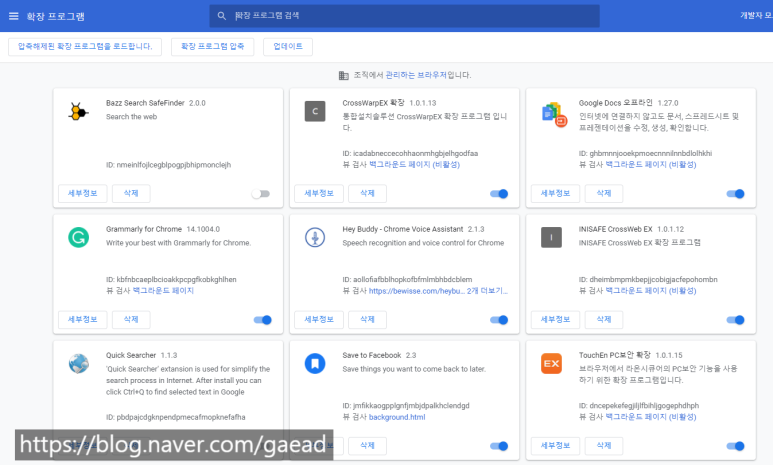The width and height of the screenshot is (773, 465).
Task: Open Google Docs 백그라운드 페이지 (비활성) link
Action: point(651,165)
